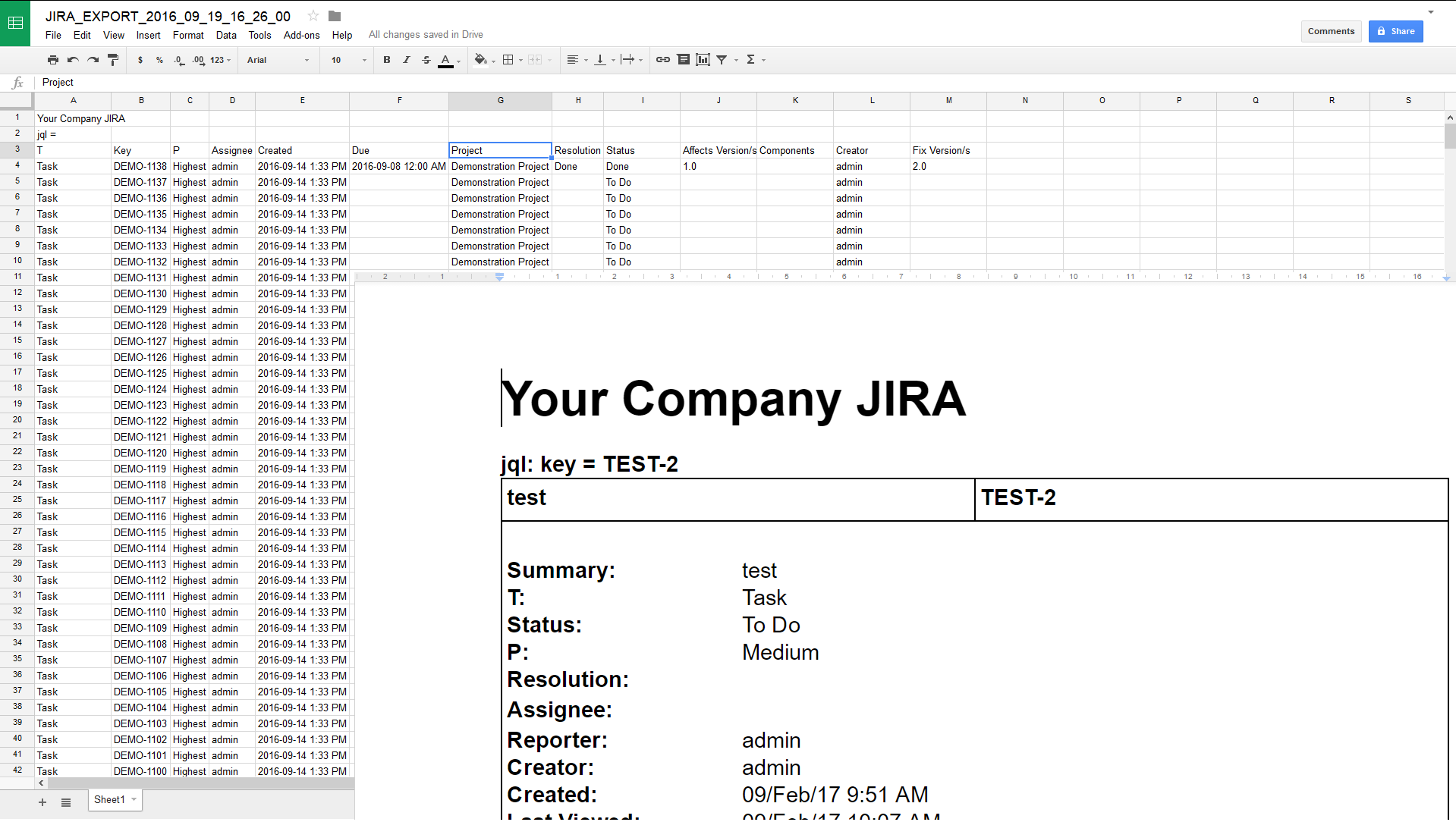The height and width of the screenshot is (822, 1456).
Task: Undo the last action
Action: (x=73, y=60)
